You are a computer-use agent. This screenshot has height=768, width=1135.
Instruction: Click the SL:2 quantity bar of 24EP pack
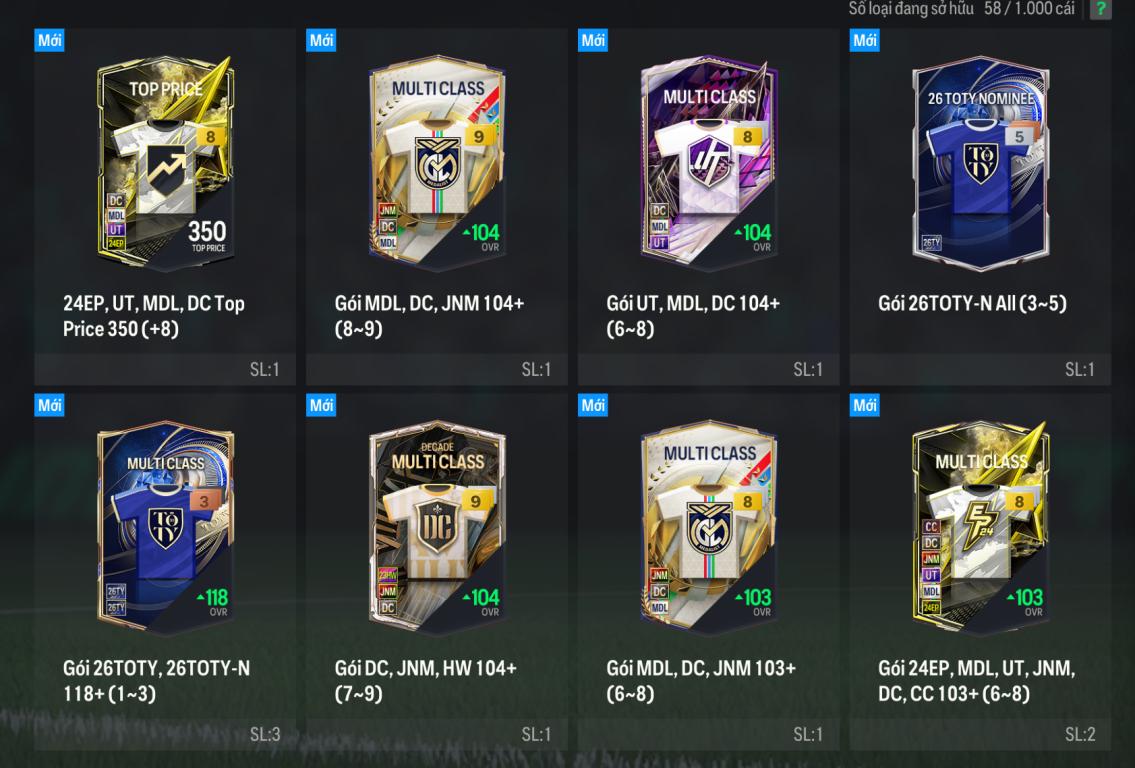coord(980,734)
